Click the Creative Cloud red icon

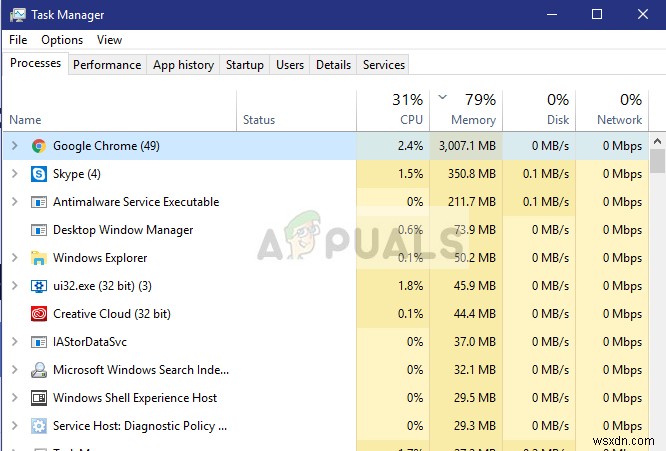pyautogui.click(x=39, y=314)
